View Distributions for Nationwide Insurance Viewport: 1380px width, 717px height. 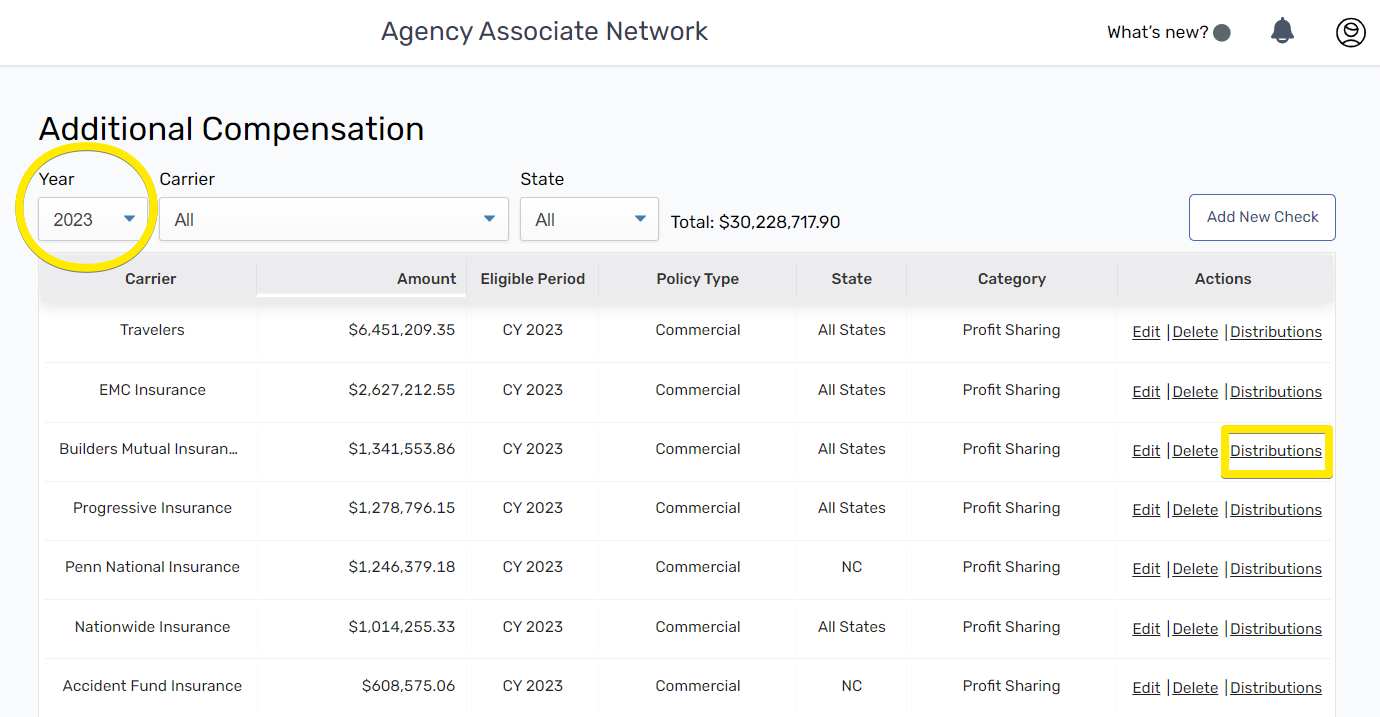coord(1276,629)
